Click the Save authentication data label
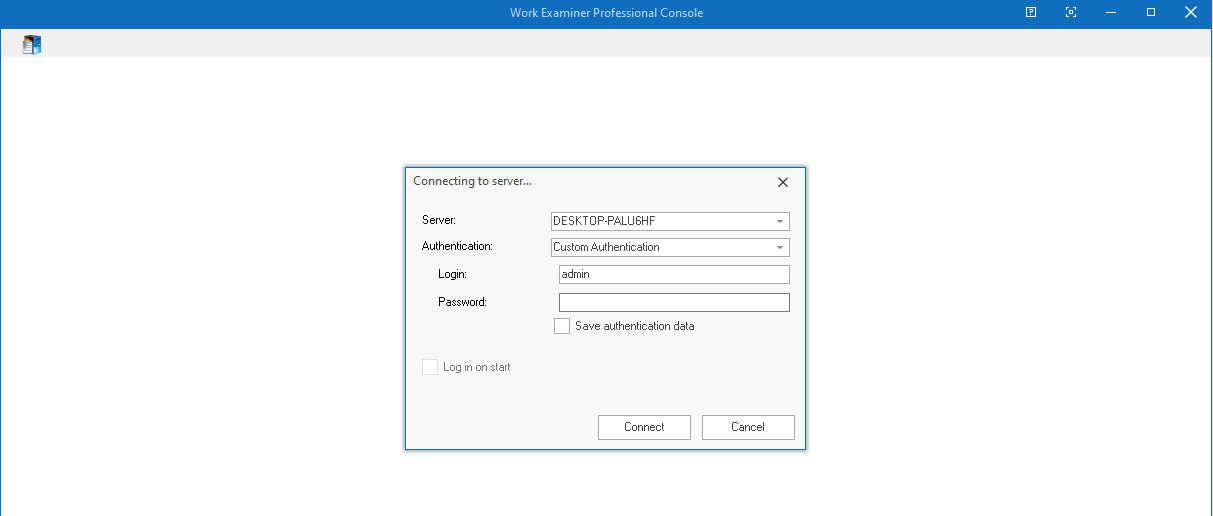The height and width of the screenshot is (516, 1213). pyautogui.click(x=634, y=326)
